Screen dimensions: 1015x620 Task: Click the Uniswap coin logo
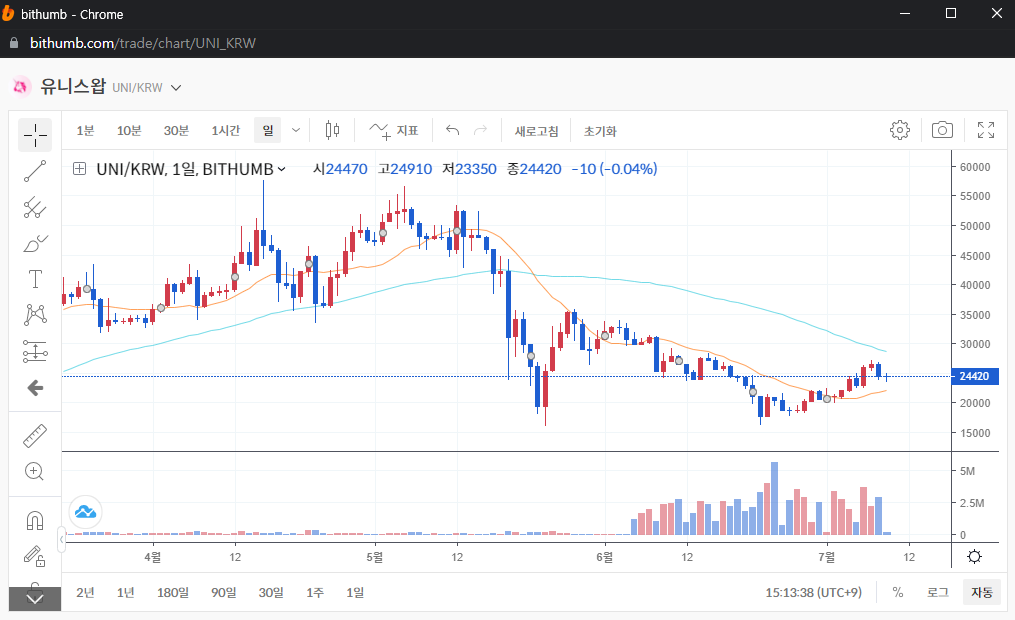[21, 86]
